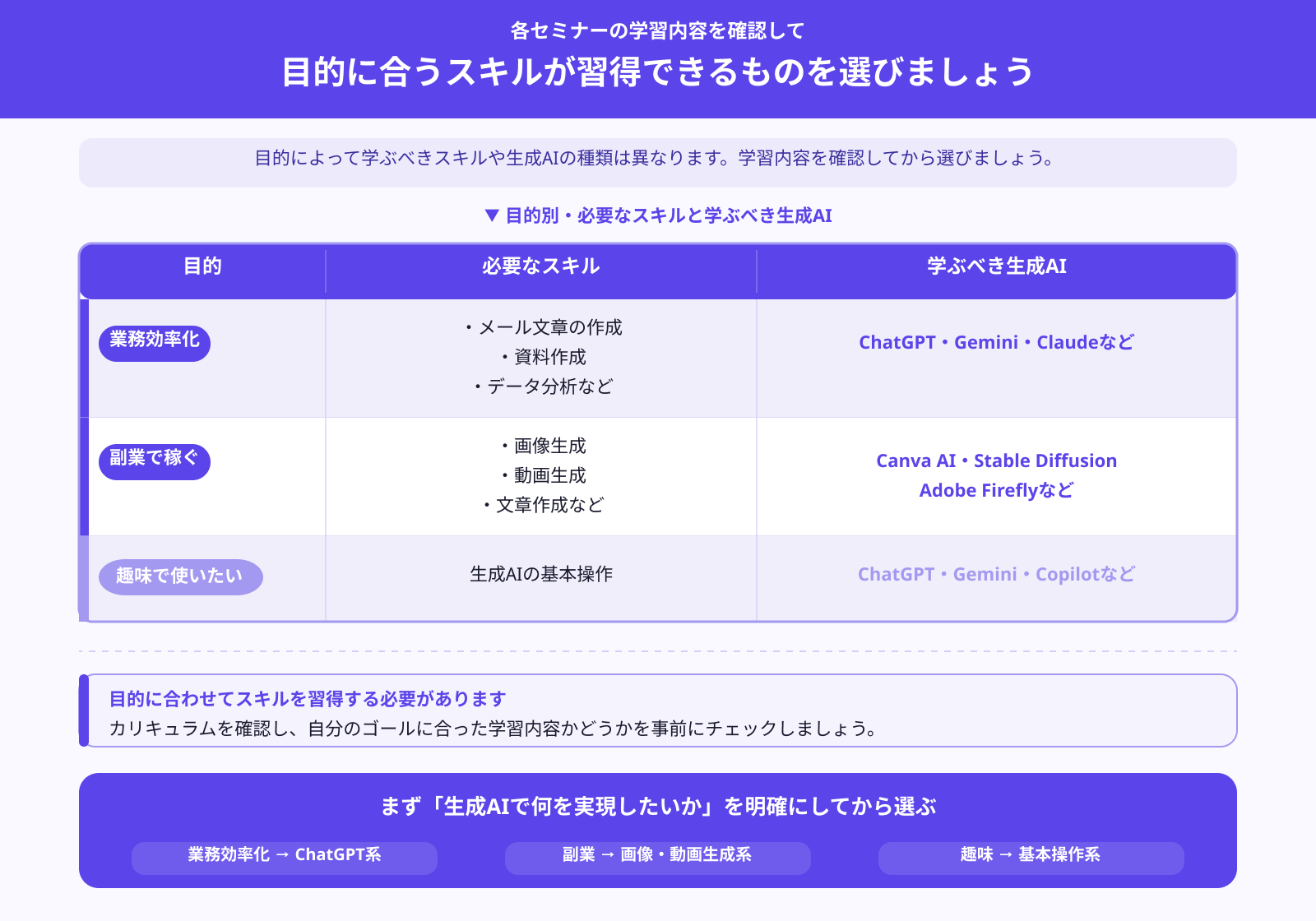The width and height of the screenshot is (1316, 921).
Task: Click the intro sentence starting 目的によって学ぶべきスキル
Action: point(655,158)
